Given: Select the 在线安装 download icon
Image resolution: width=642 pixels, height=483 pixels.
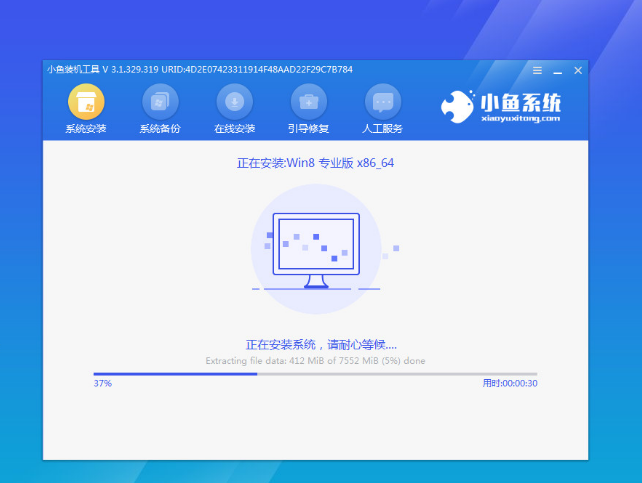Looking at the screenshot, I should tap(235, 102).
